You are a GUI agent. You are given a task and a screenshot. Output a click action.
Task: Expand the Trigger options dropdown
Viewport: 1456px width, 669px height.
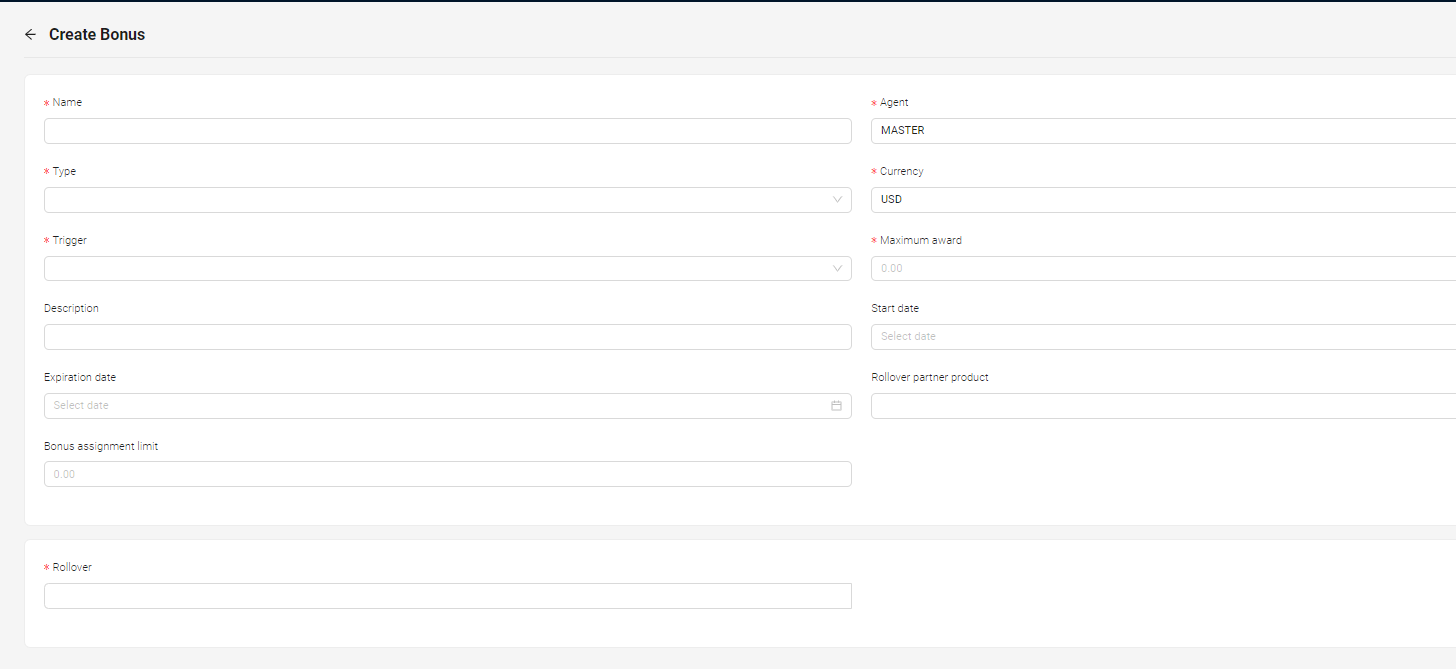coord(448,268)
